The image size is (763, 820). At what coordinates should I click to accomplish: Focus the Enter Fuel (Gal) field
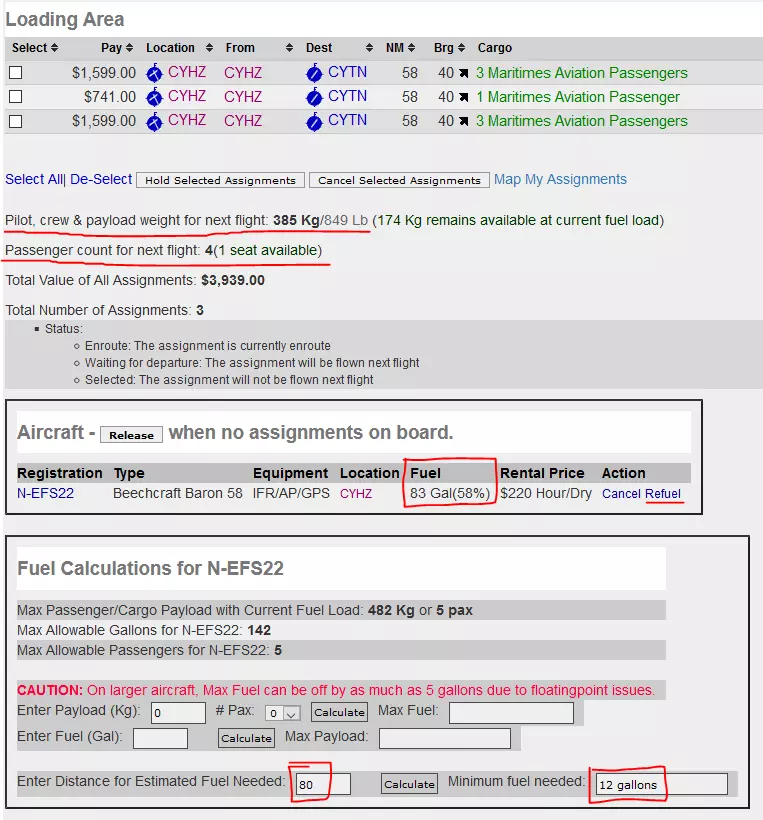(x=161, y=738)
